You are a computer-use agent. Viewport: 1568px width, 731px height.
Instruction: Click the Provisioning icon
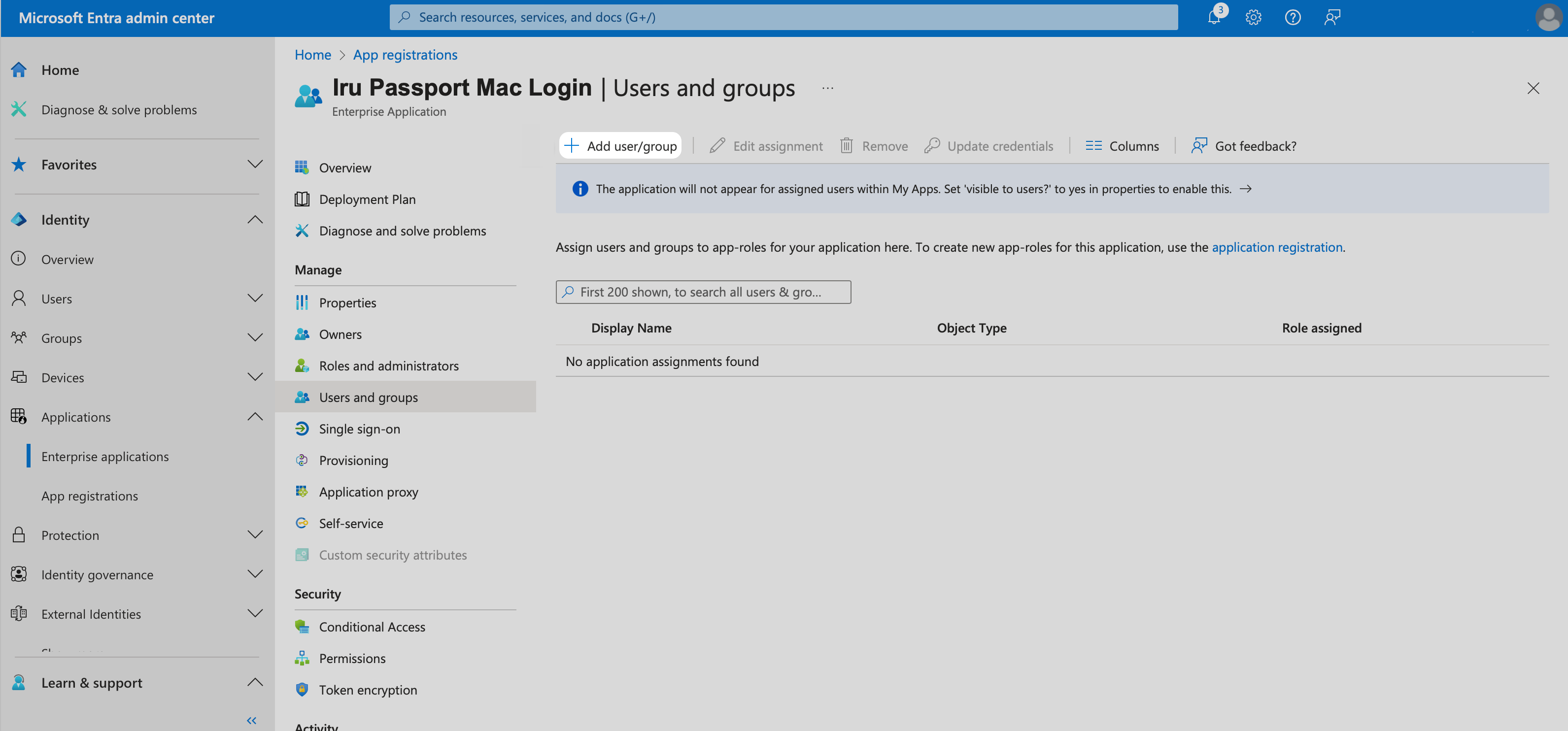click(x=302, y=460)
